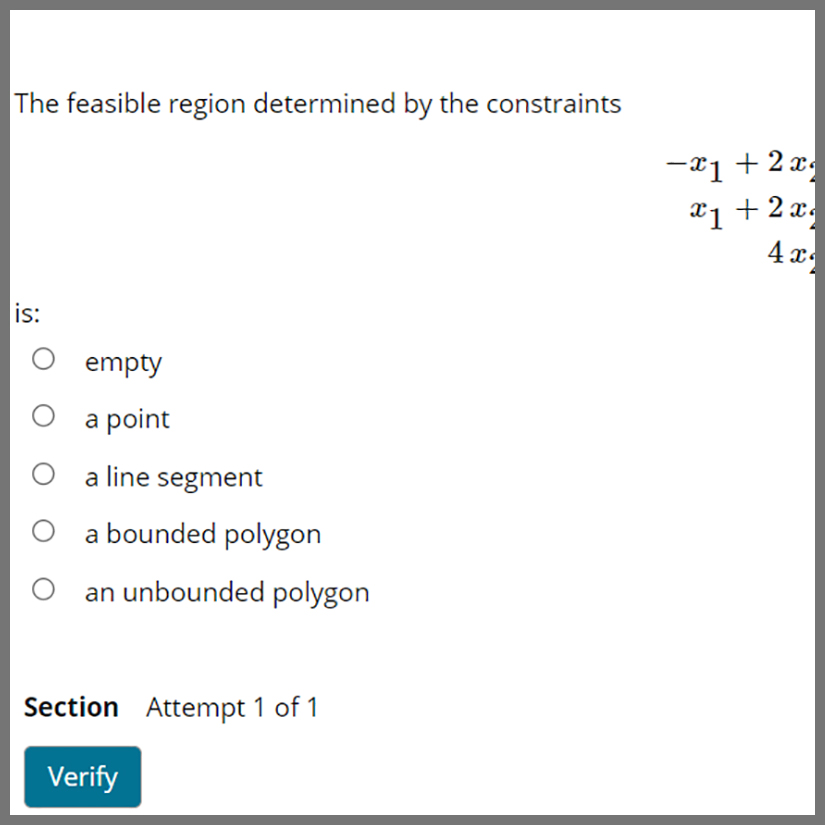This screenshot has height=825, width=825.
Task: Click the second constraint 'x1 + 2x2'
Action: click(x=751, y=211)
